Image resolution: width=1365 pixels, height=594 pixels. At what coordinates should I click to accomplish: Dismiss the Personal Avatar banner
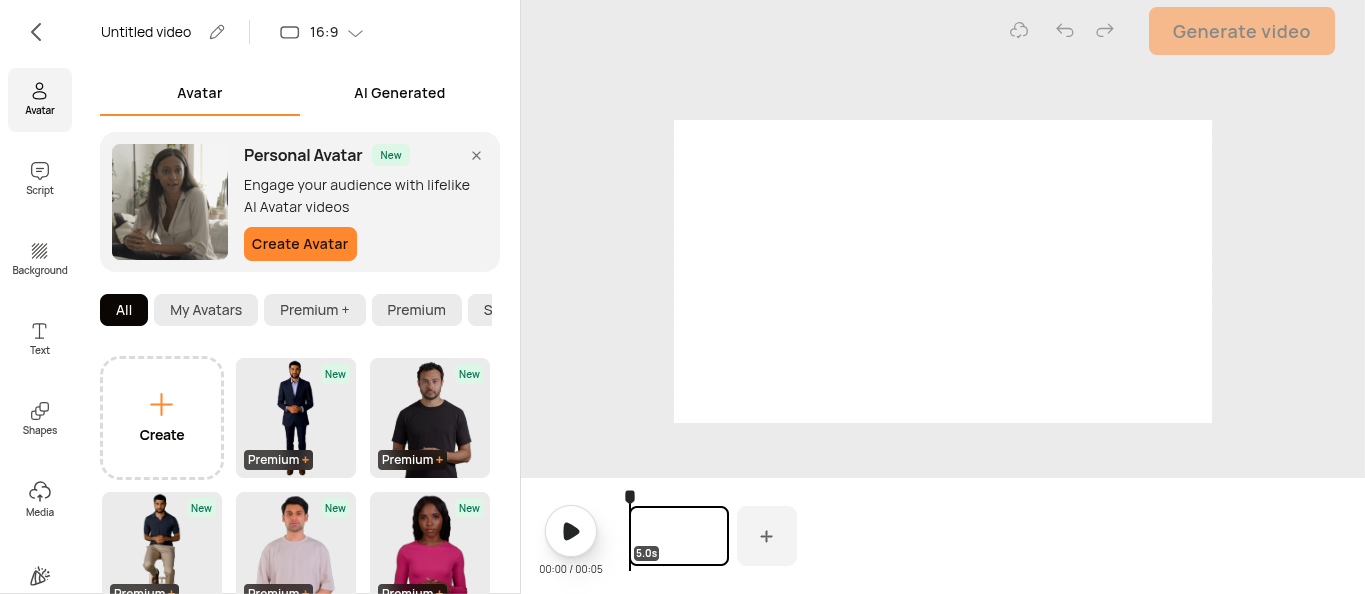click(x=476, y=155)
